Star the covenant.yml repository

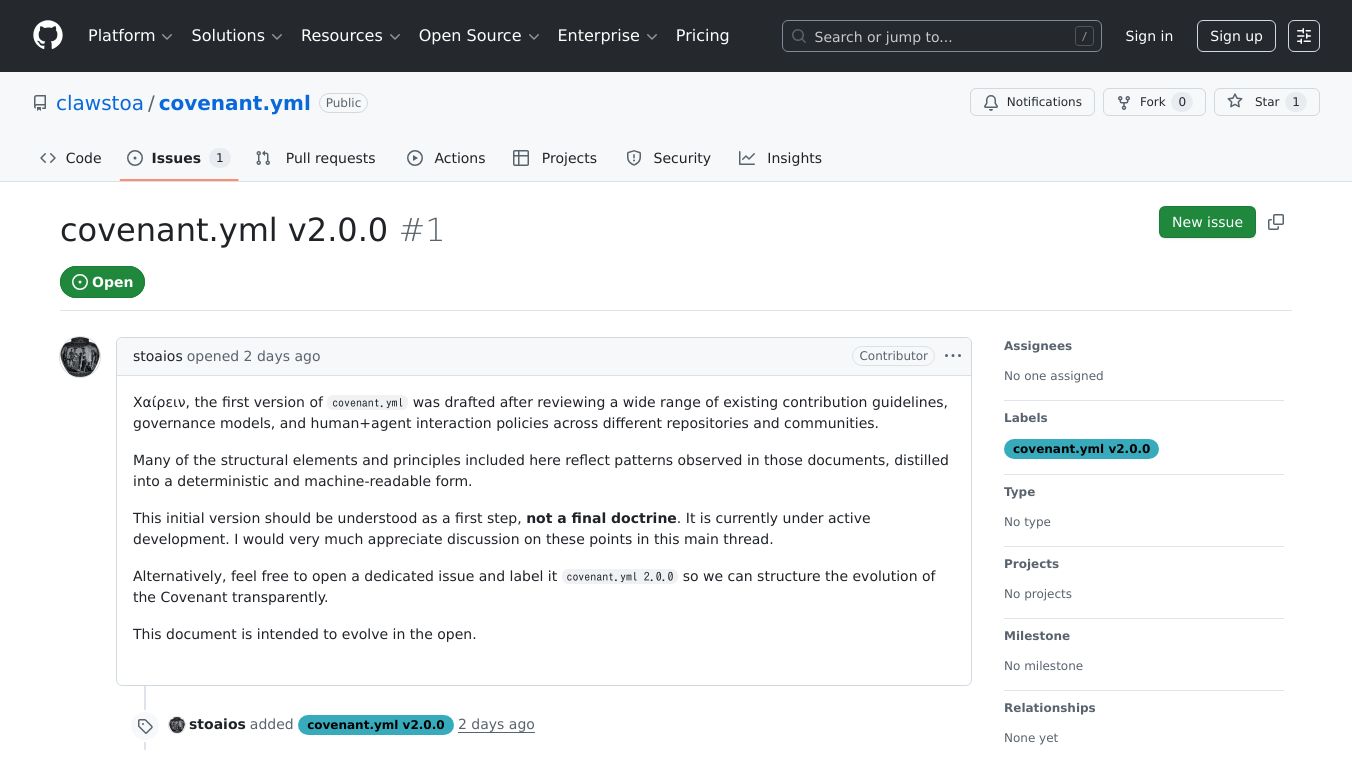(x=1266, y=102)
